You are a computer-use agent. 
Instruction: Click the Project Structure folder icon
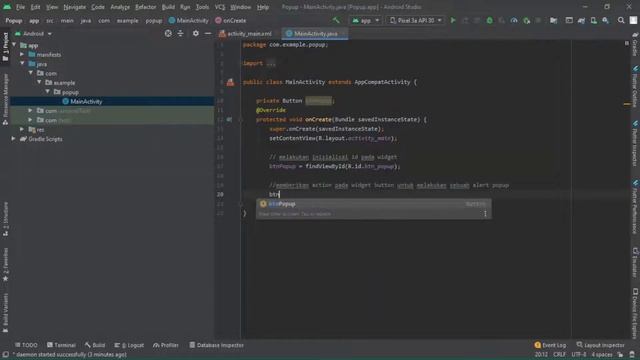[553, 20]
